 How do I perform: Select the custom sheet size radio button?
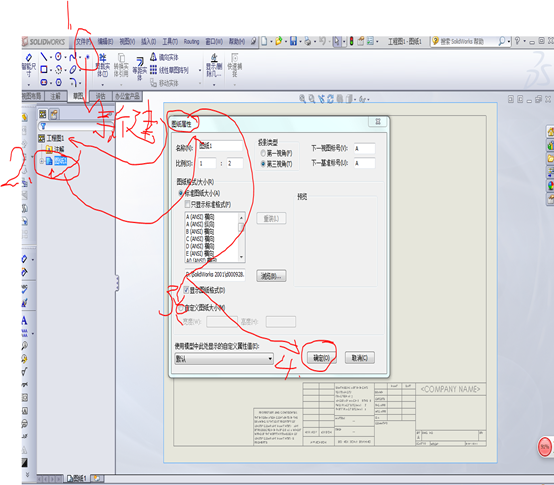click(x=181, y=308)
